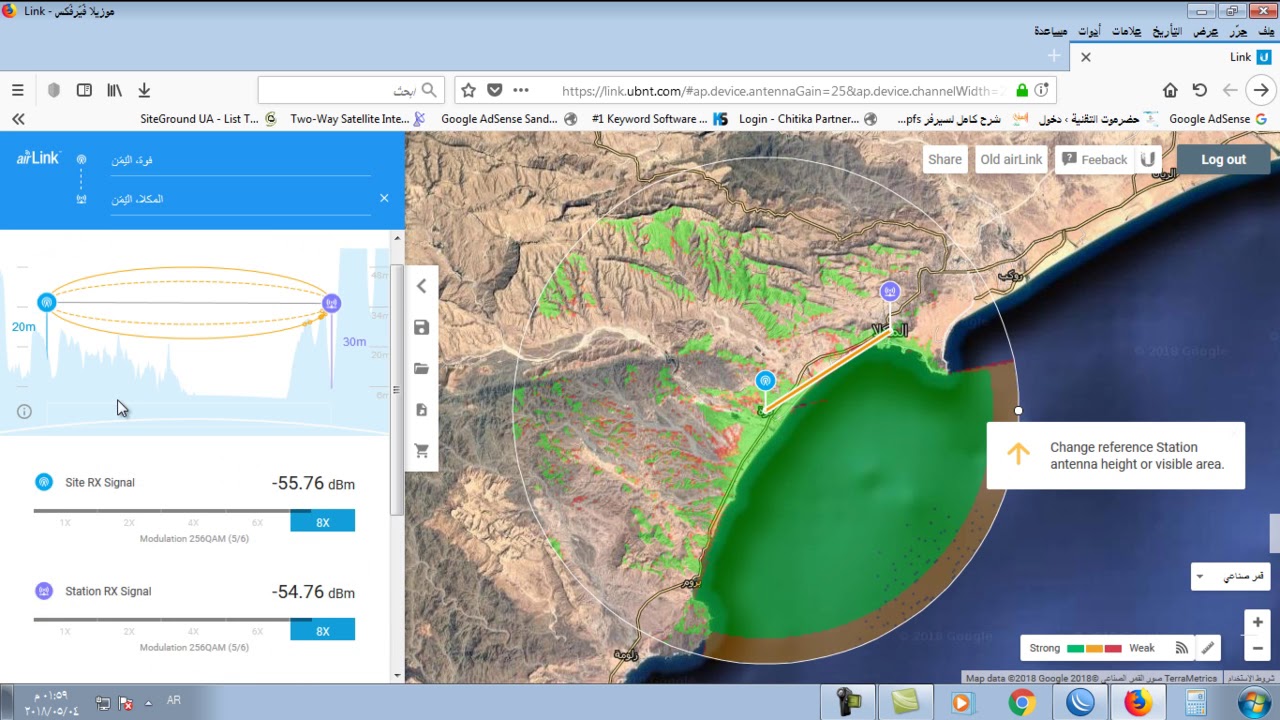This screenshot has width=1280, height=720.
Task: Click the Firefox search box
Action: [x=350, y=90]
